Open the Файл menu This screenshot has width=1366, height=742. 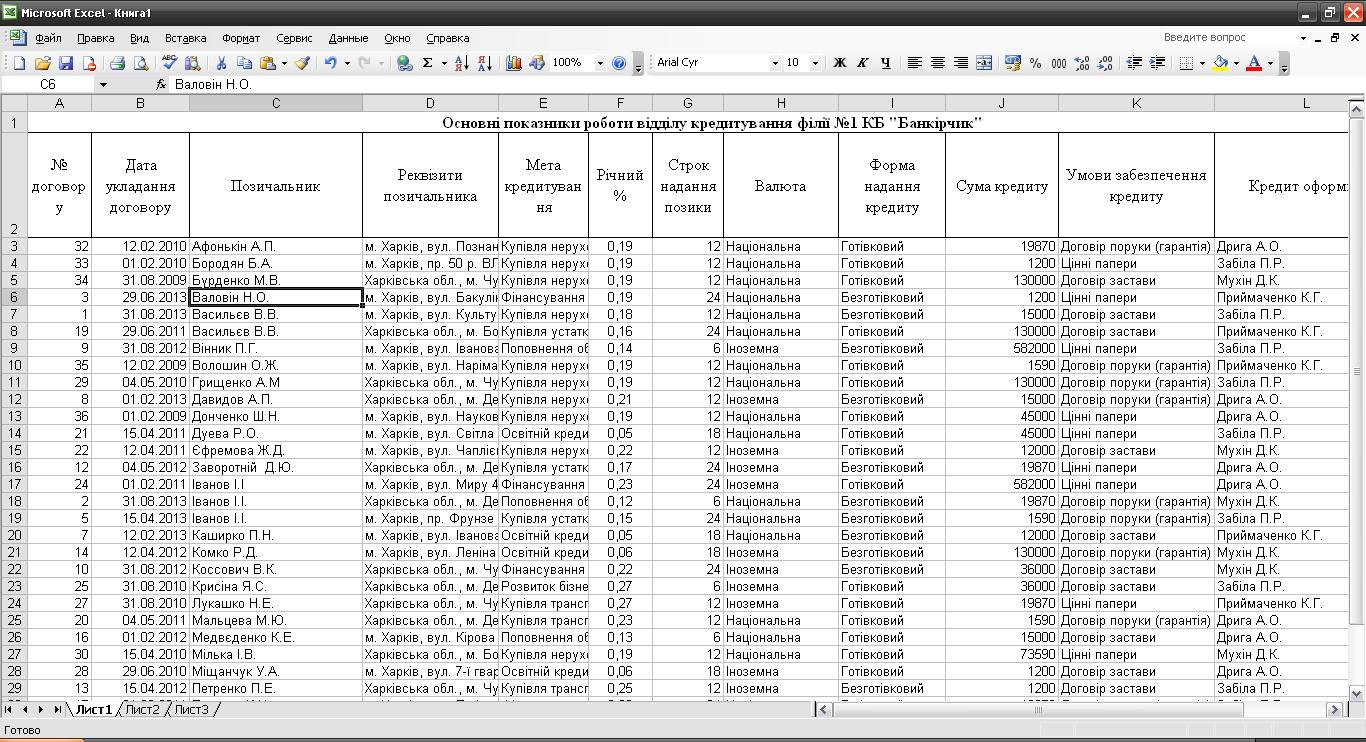point(48,38)
